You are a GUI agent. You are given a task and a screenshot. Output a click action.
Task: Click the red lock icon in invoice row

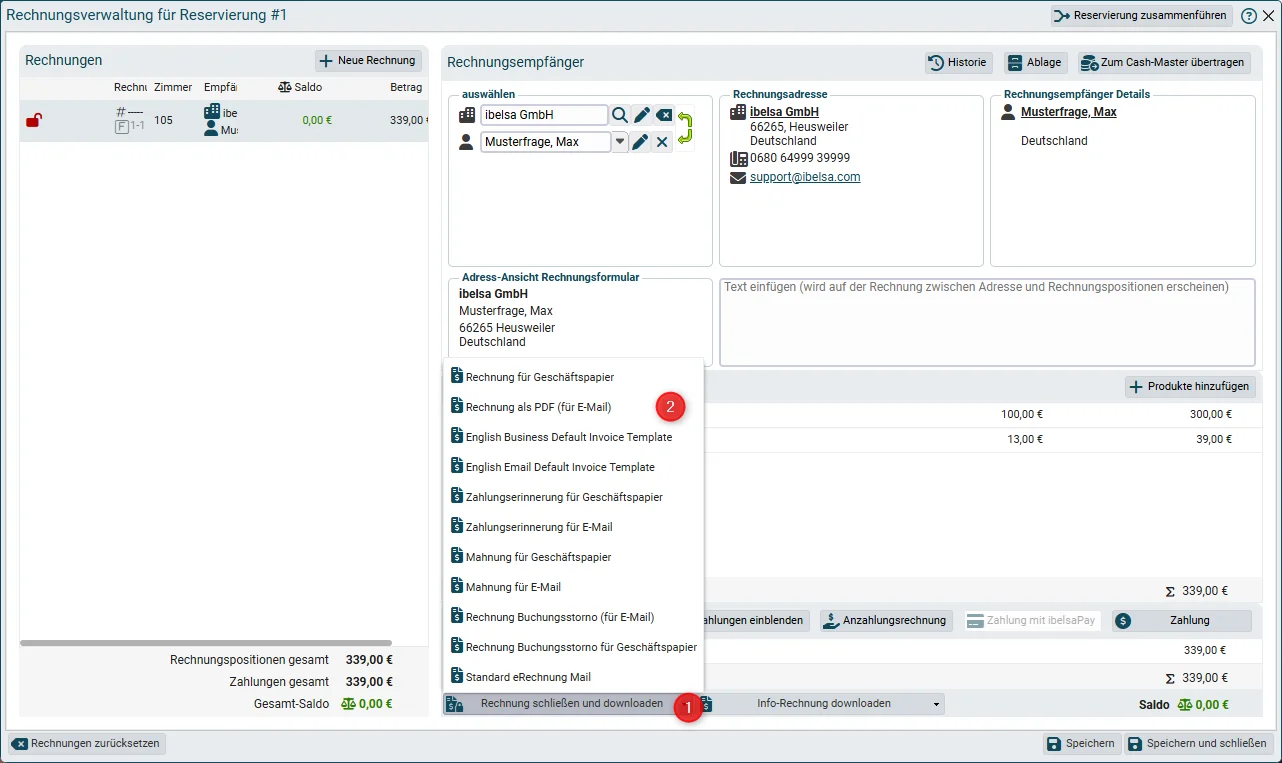pyautogui.click(x=34, y=121)
